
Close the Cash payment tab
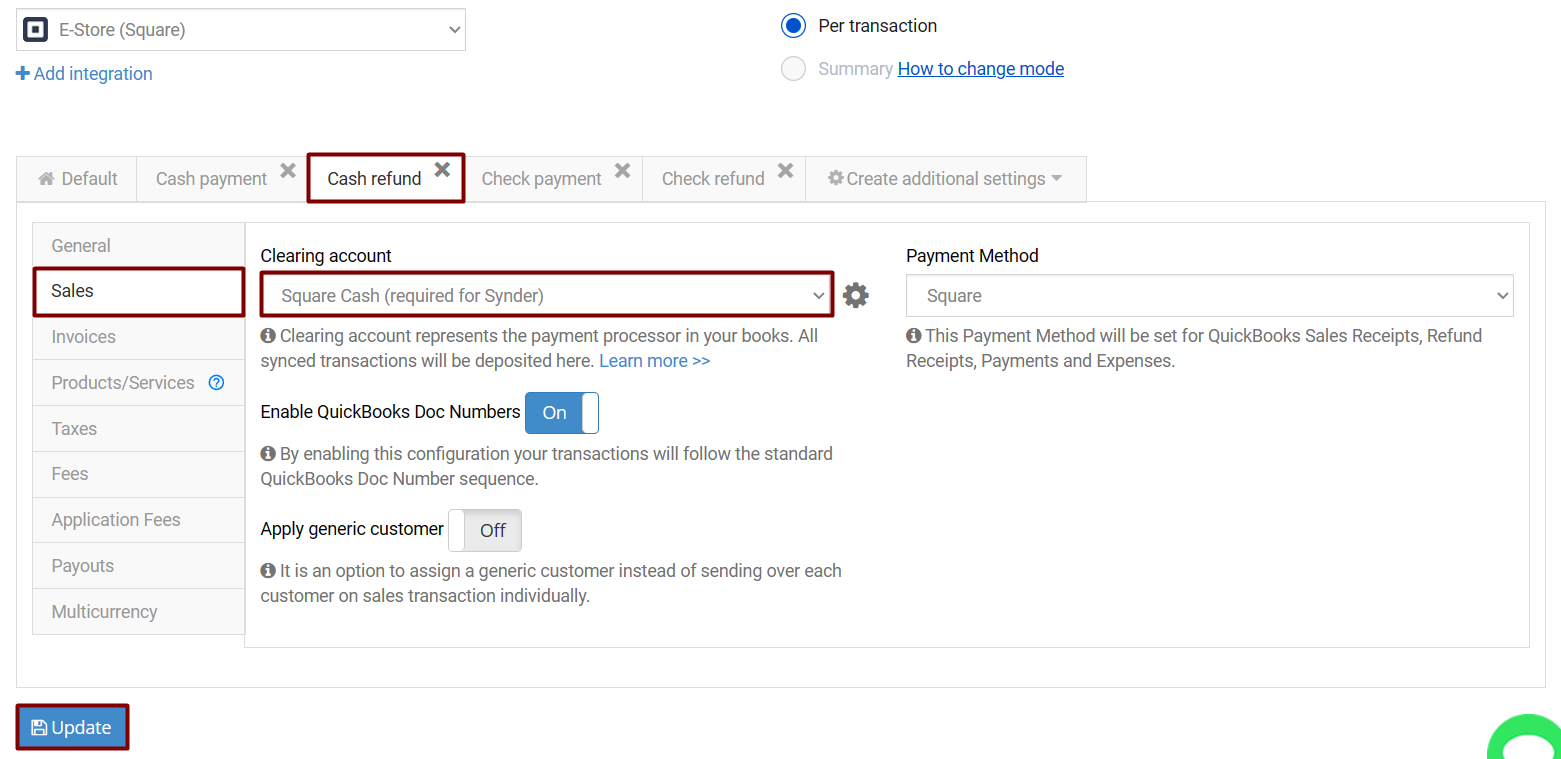tap(288, 171)
